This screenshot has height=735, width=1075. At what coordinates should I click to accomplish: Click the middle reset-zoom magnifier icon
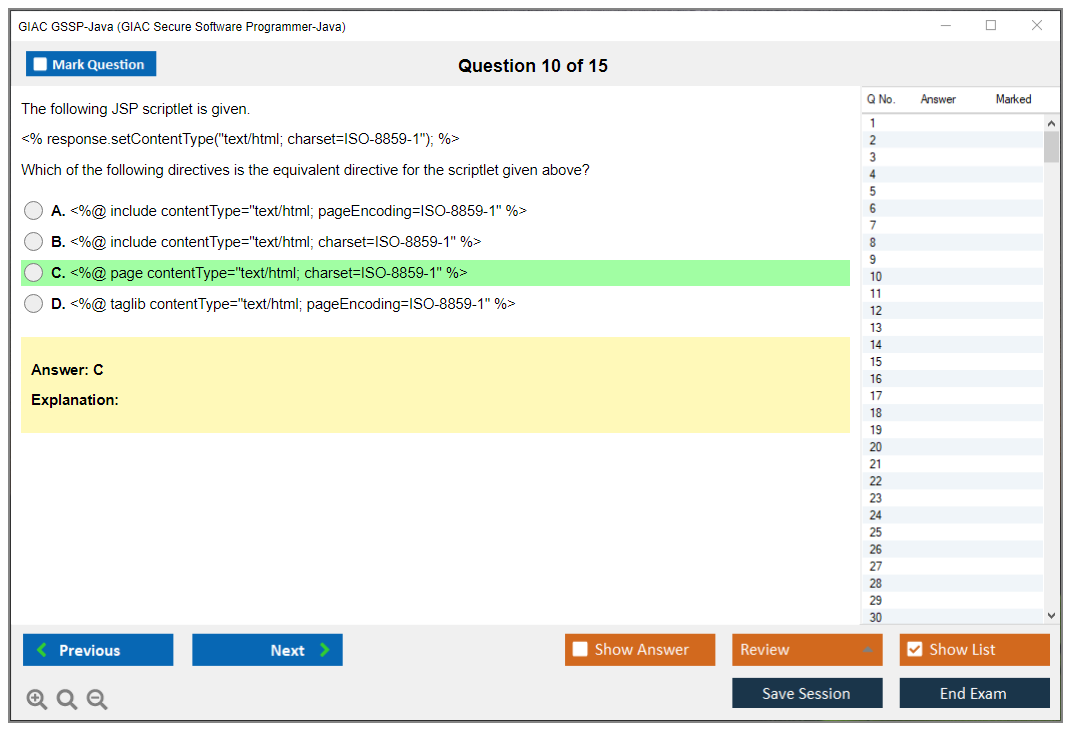click(x=66, y=699)
